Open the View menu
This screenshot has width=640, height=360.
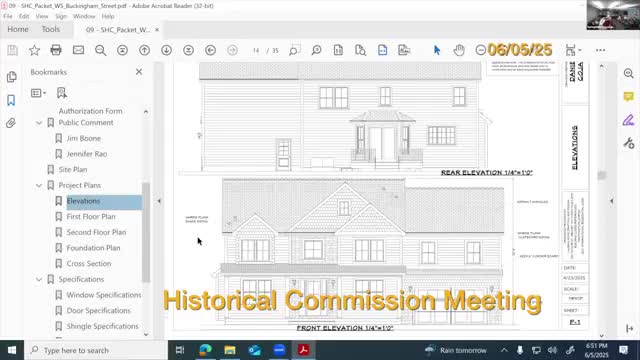click(42, 16)
